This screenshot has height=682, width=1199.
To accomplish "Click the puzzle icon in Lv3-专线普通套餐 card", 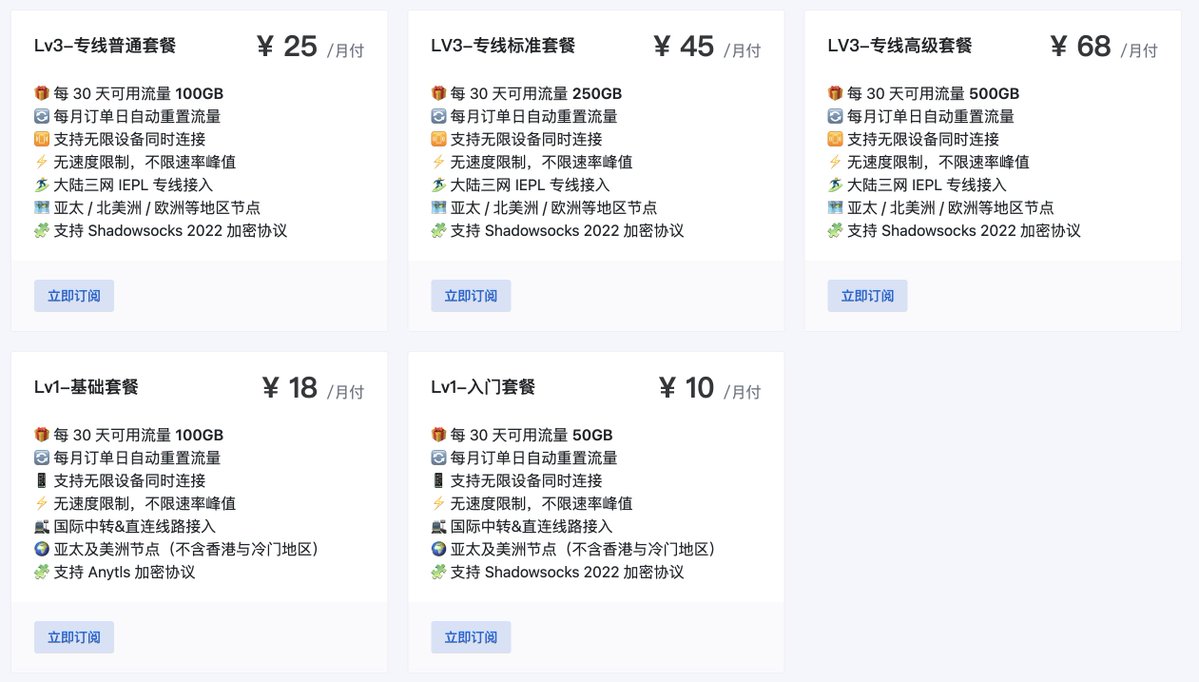I will (x=42, y=230).
